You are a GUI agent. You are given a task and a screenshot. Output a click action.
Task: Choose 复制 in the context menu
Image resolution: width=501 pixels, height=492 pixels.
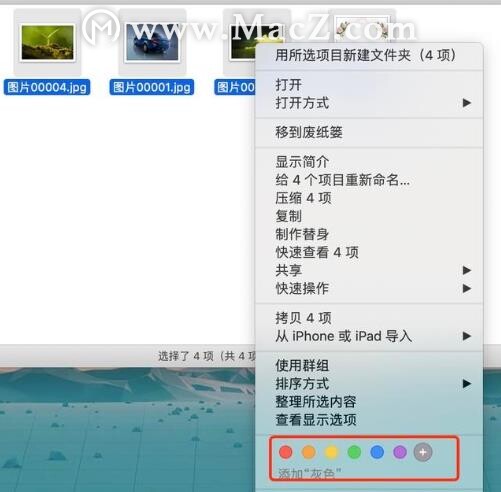pos(369,216)
